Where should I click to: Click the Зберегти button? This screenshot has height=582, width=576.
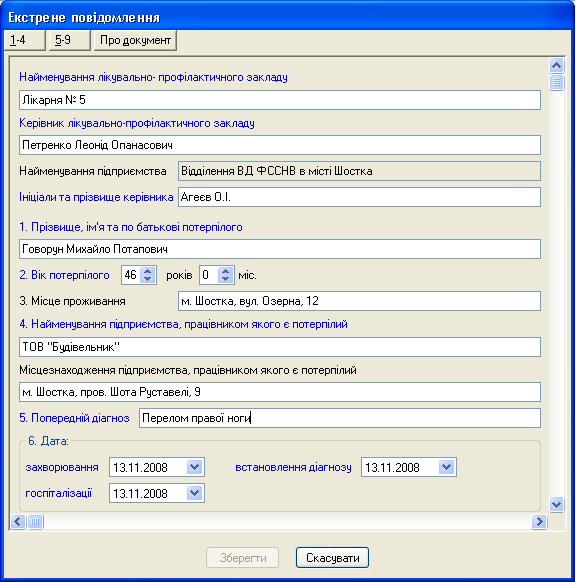[x=243, y=558]
